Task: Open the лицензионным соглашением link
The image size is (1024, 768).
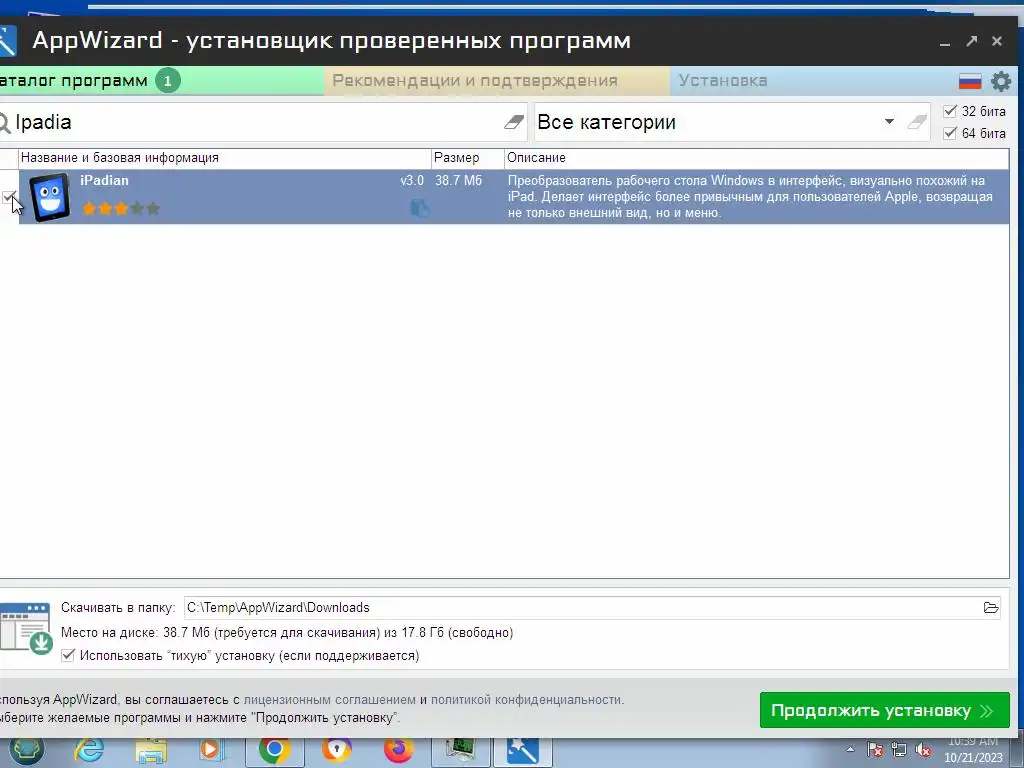Action: click(x=330, y=699)
